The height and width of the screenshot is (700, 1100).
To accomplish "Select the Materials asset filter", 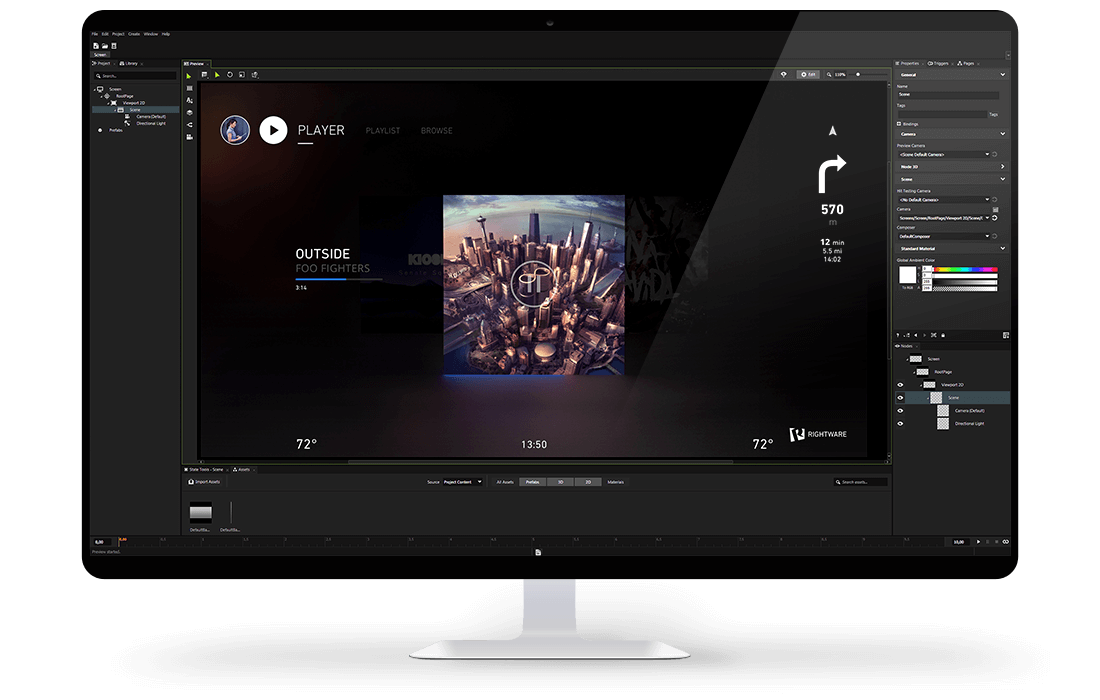I will pyautogui.click(x=615, y=482).
